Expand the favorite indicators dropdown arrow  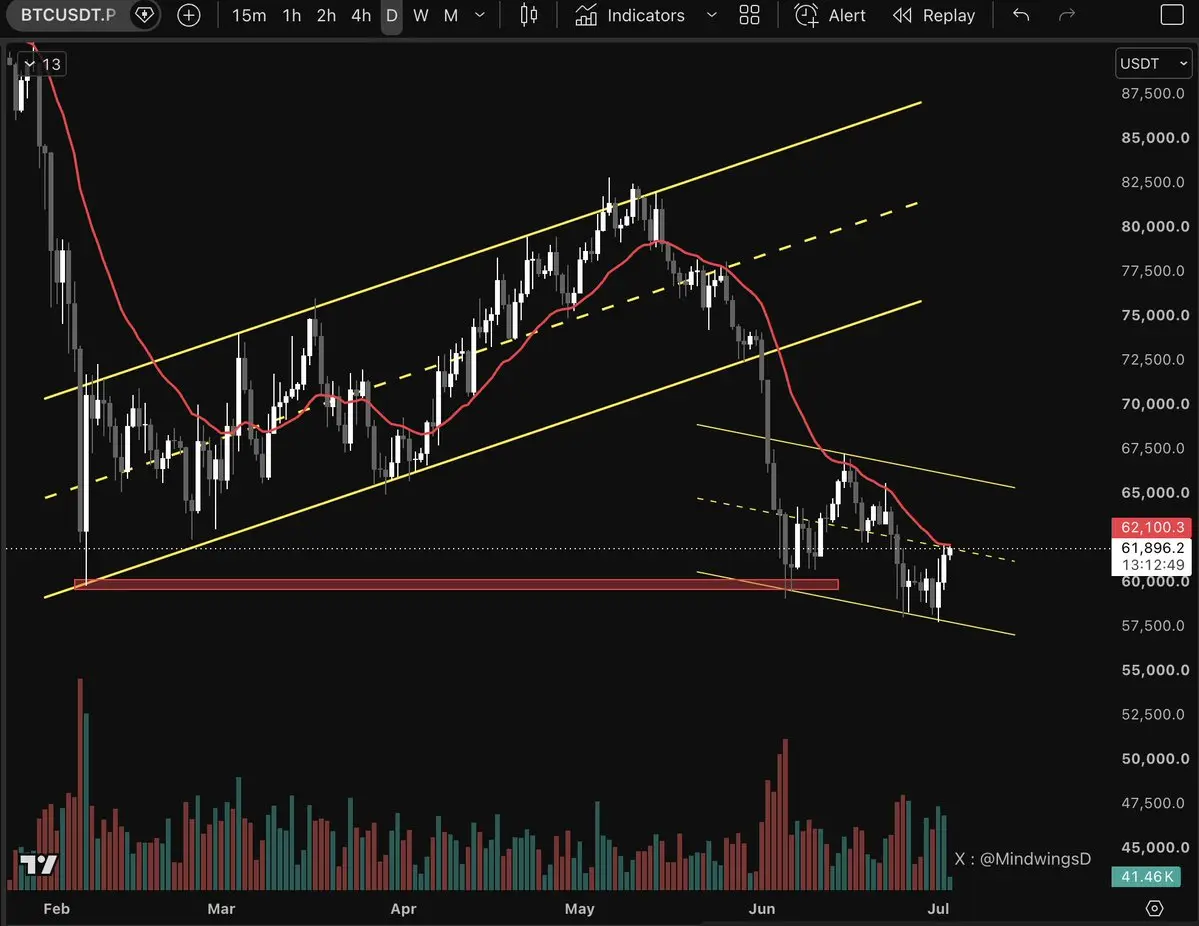point(712,15)
